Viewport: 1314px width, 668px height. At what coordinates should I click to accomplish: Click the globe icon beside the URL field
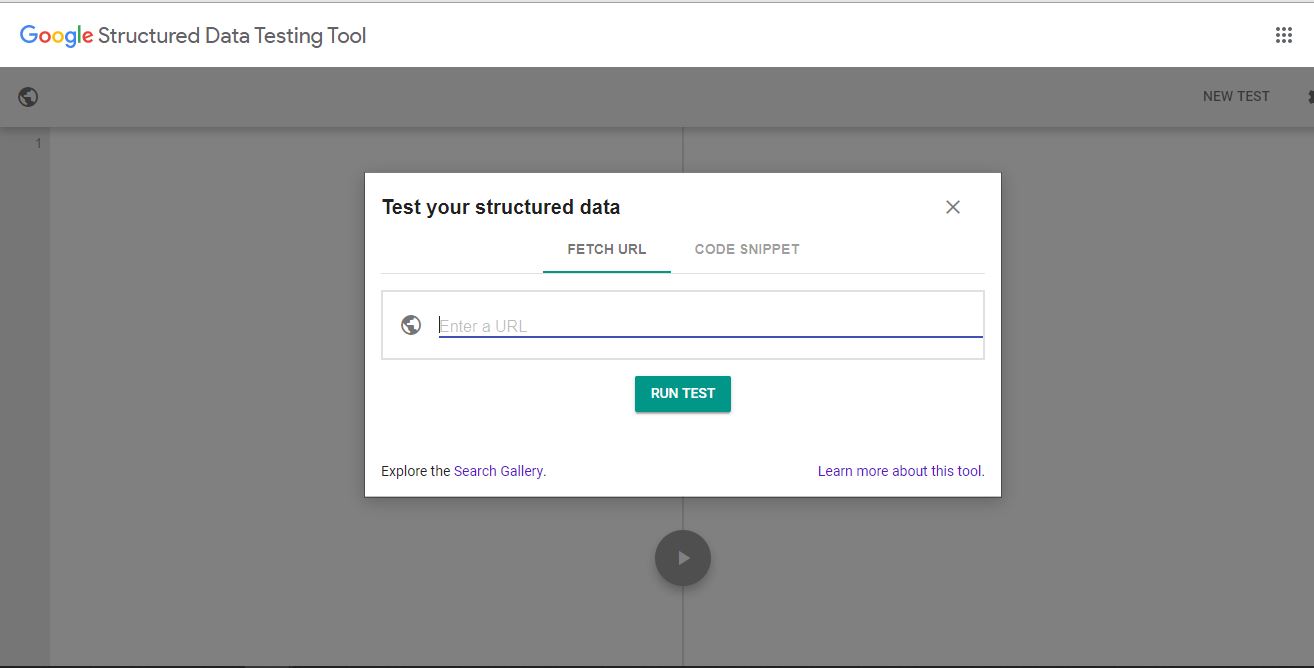pos(411,325)
